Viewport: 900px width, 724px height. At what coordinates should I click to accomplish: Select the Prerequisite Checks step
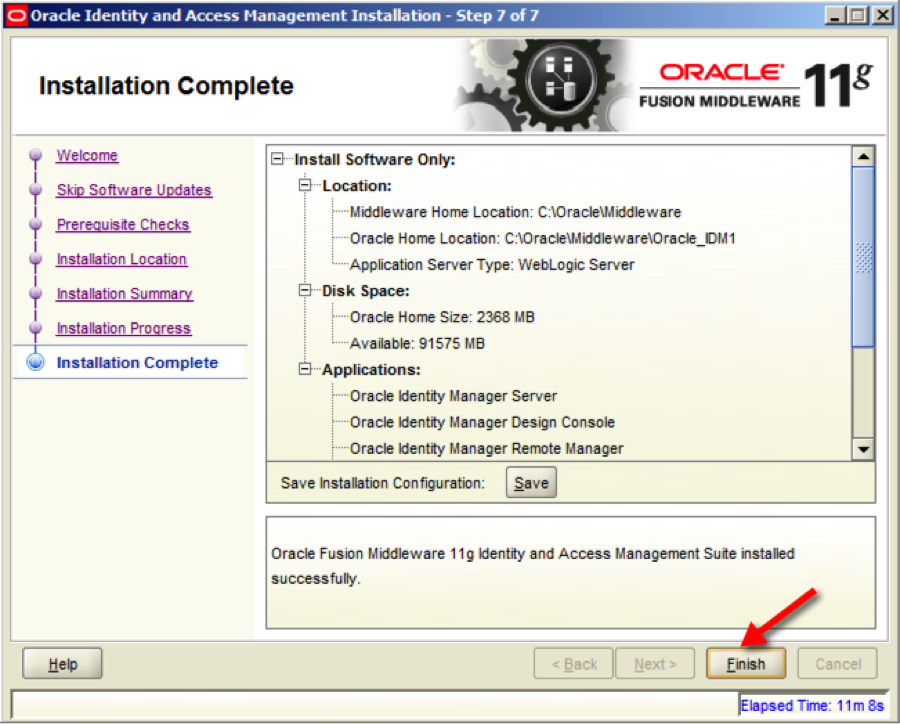pos(123,225)
